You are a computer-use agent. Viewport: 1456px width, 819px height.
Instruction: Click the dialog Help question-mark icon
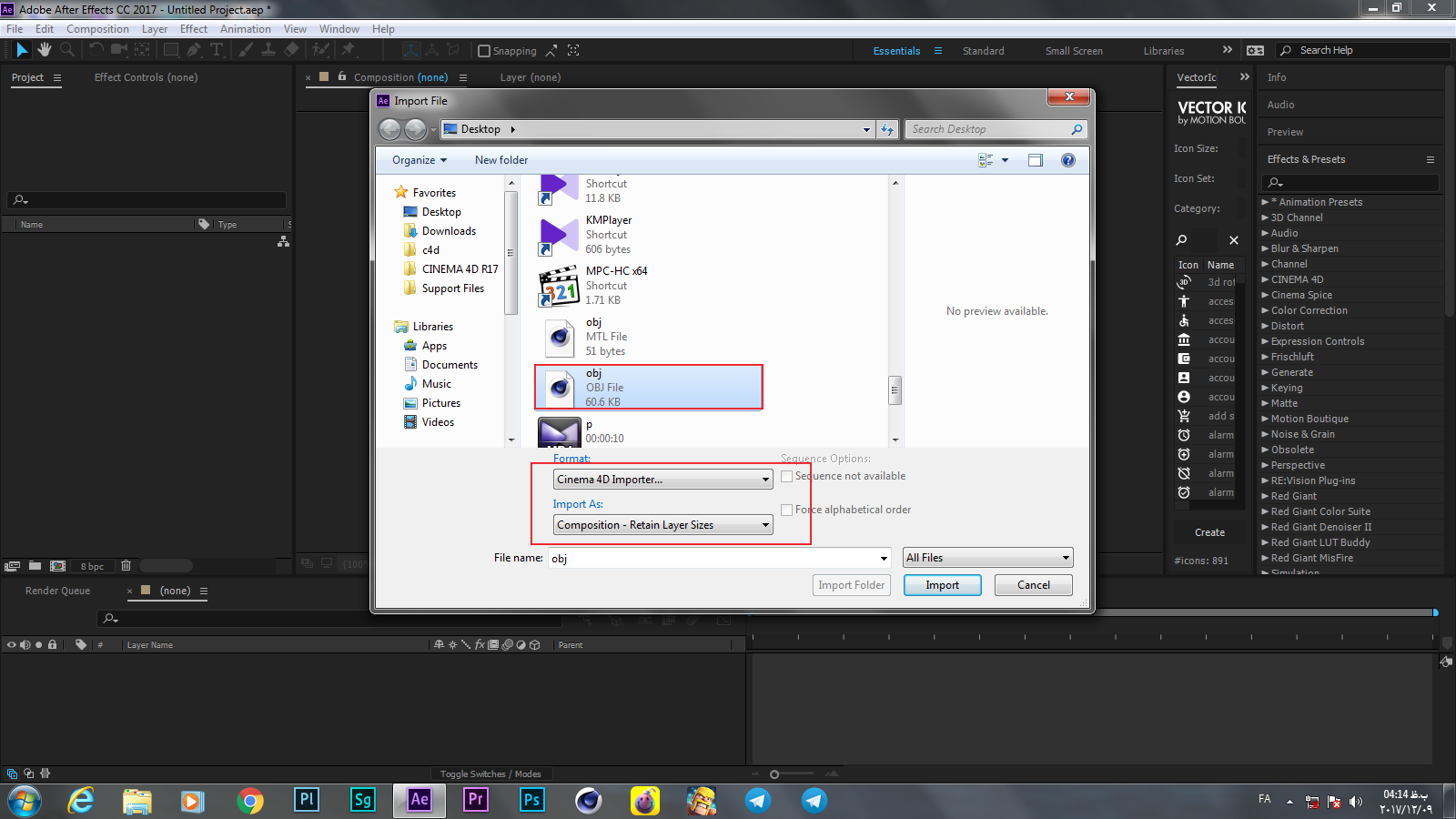1068,160
